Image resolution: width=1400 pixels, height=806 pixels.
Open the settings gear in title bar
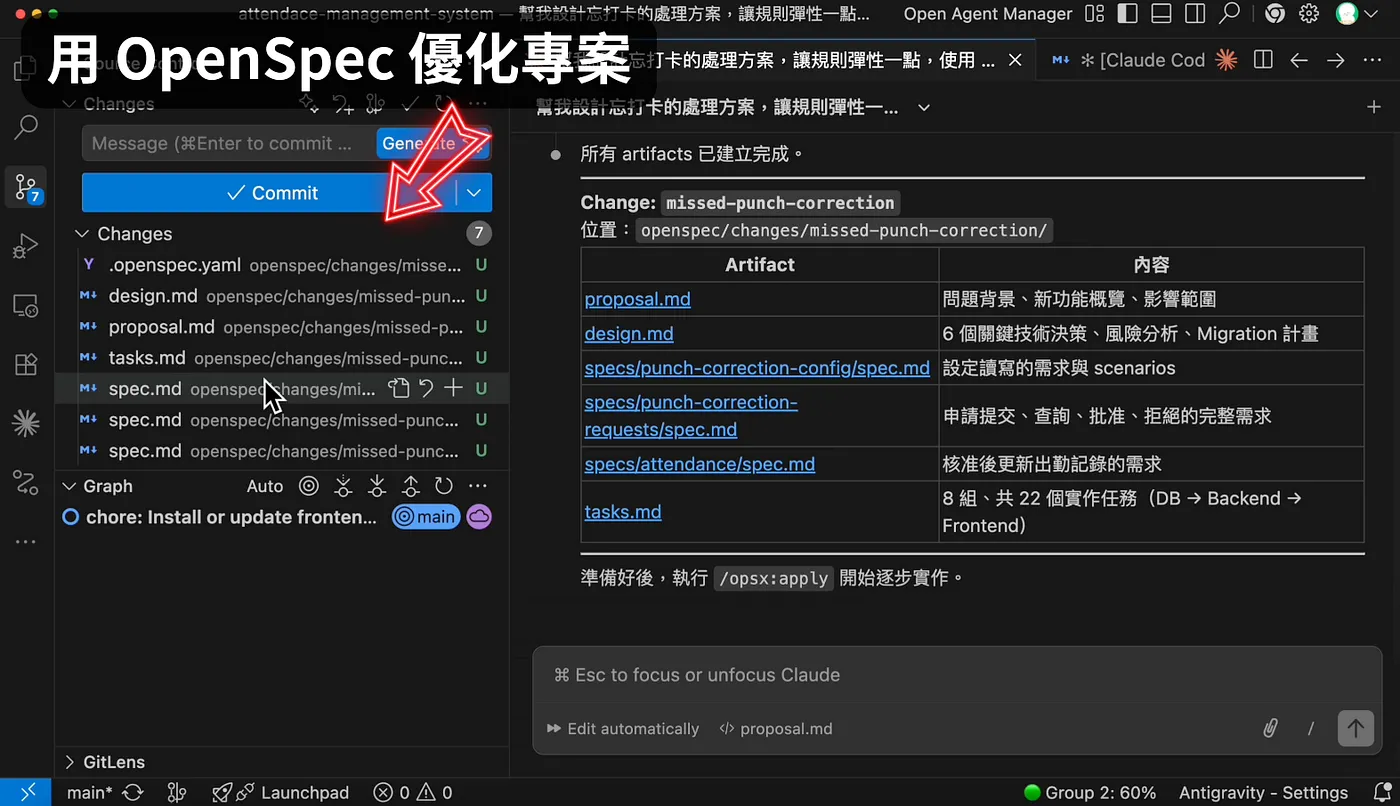point(1309,14)
